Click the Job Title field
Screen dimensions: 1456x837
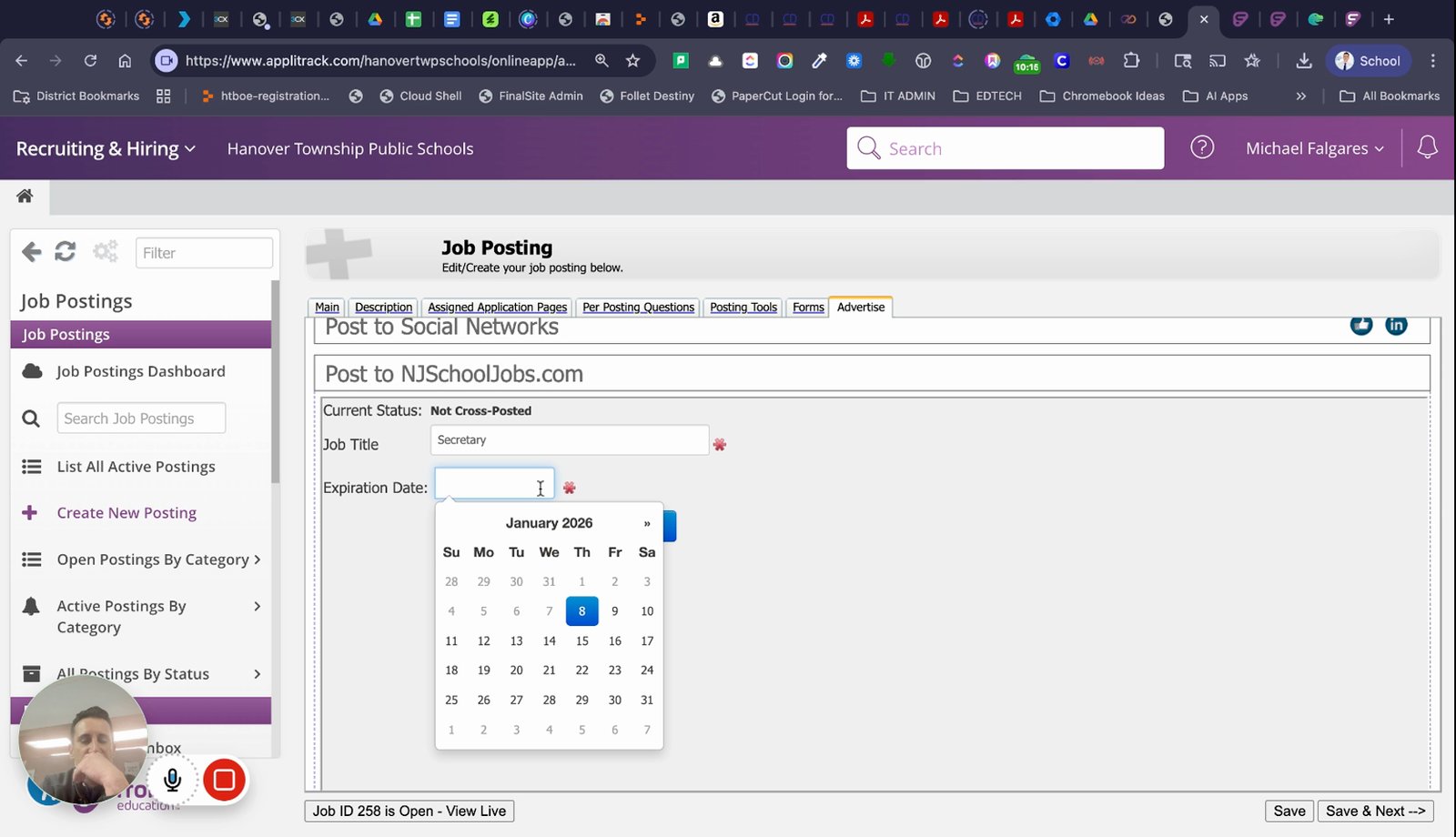(x=570, y=440)
